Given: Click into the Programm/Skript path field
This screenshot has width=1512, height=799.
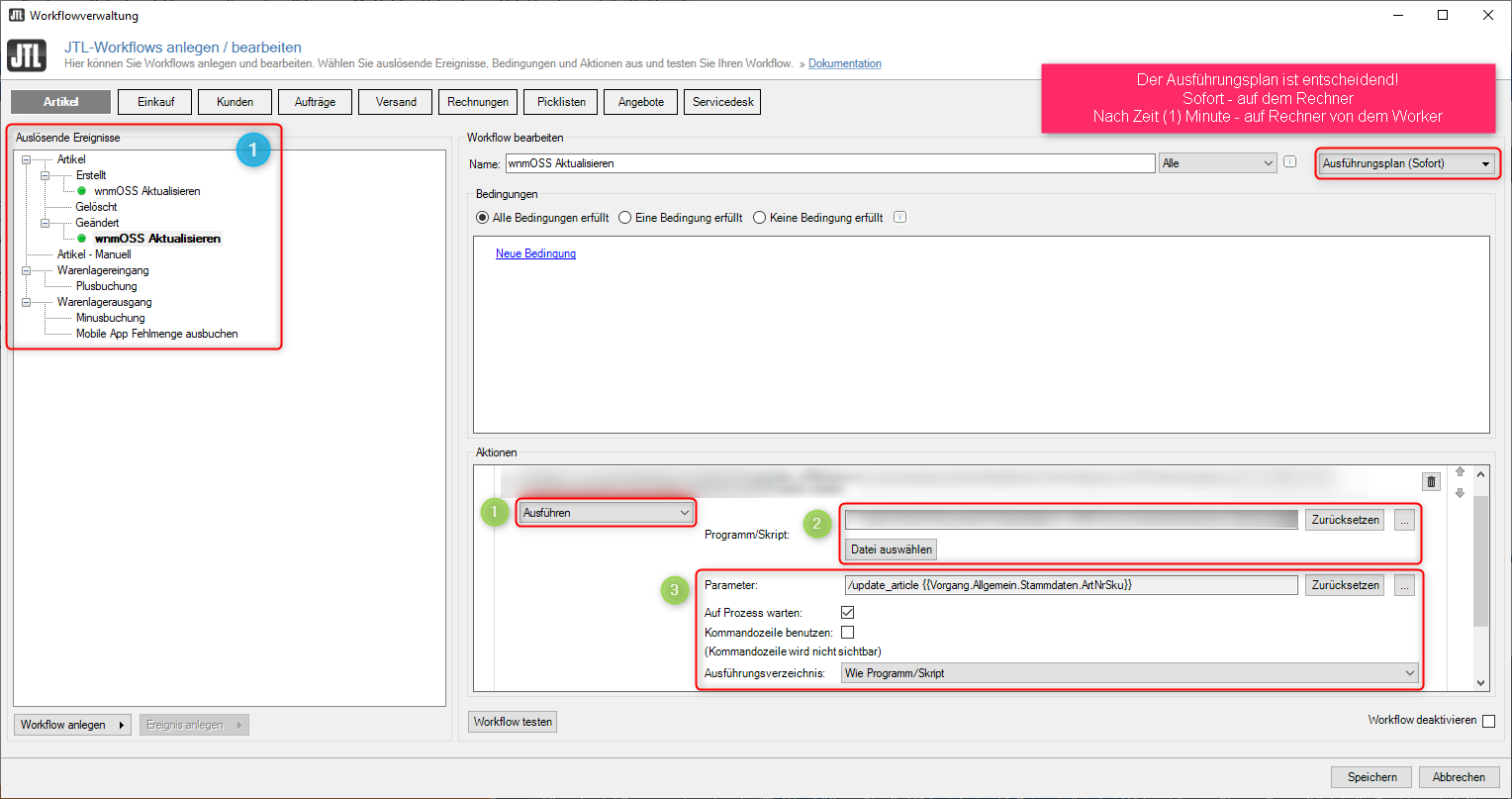Looking at the screenshot, I should [1071, 520].
